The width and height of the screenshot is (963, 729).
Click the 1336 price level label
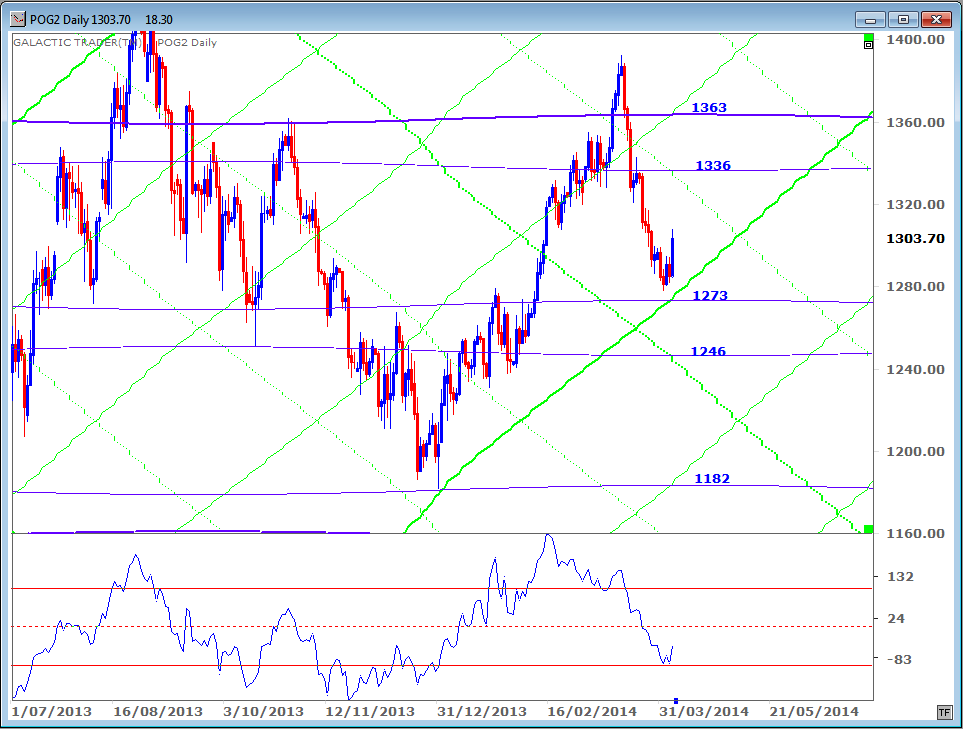click(x=713, y=165)
